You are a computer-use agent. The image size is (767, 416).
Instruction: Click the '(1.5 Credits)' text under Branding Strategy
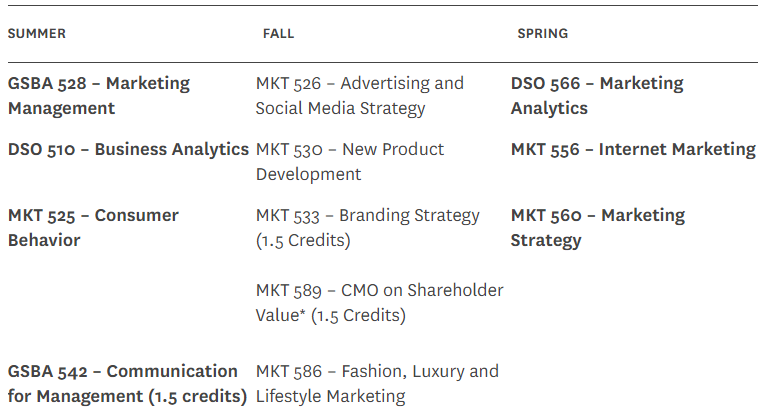coord(303,240)
